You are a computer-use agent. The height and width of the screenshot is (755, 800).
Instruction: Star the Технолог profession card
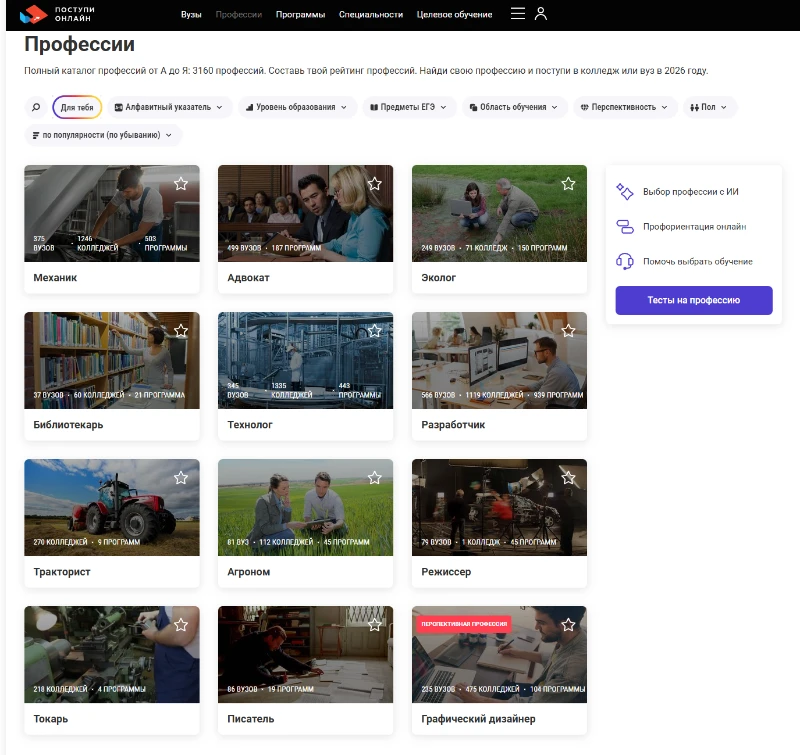(x=374, y=331)
